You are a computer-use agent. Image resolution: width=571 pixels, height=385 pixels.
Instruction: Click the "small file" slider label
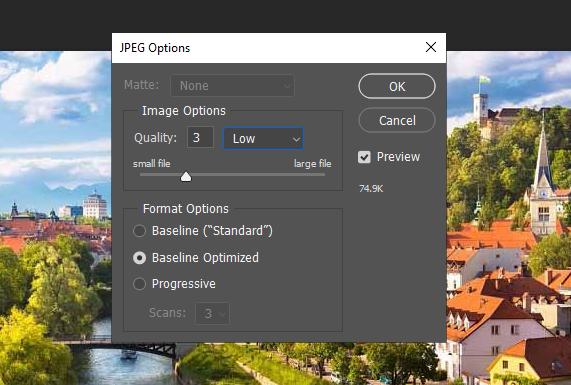click(151, 164)
